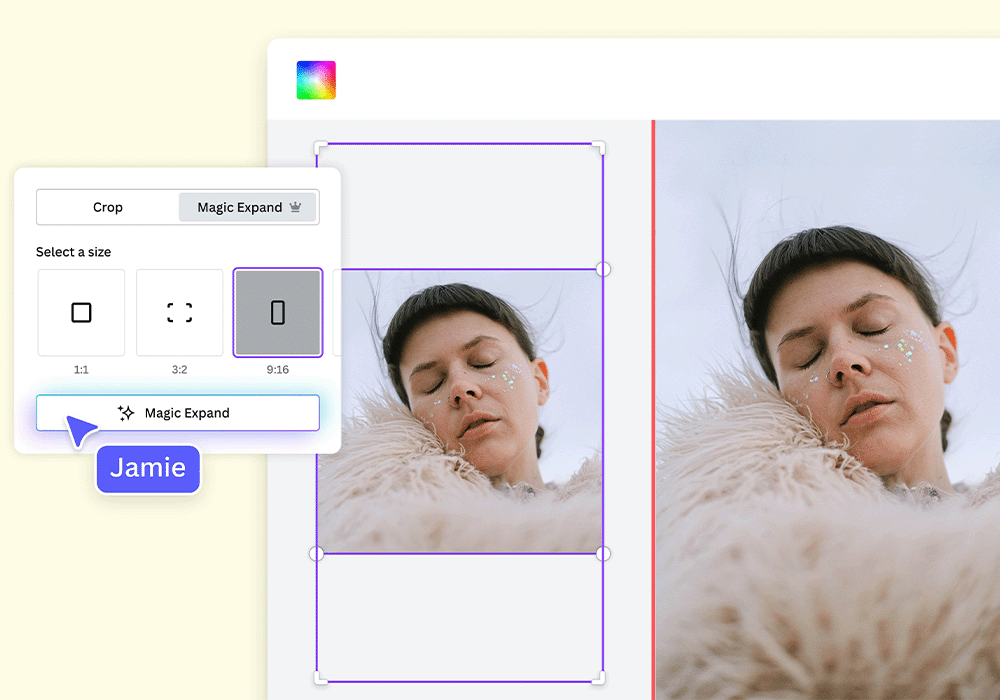Click the top-right corner handle of expand frame
Viewport: 1000px width, 700px height.
coord(598,149)
